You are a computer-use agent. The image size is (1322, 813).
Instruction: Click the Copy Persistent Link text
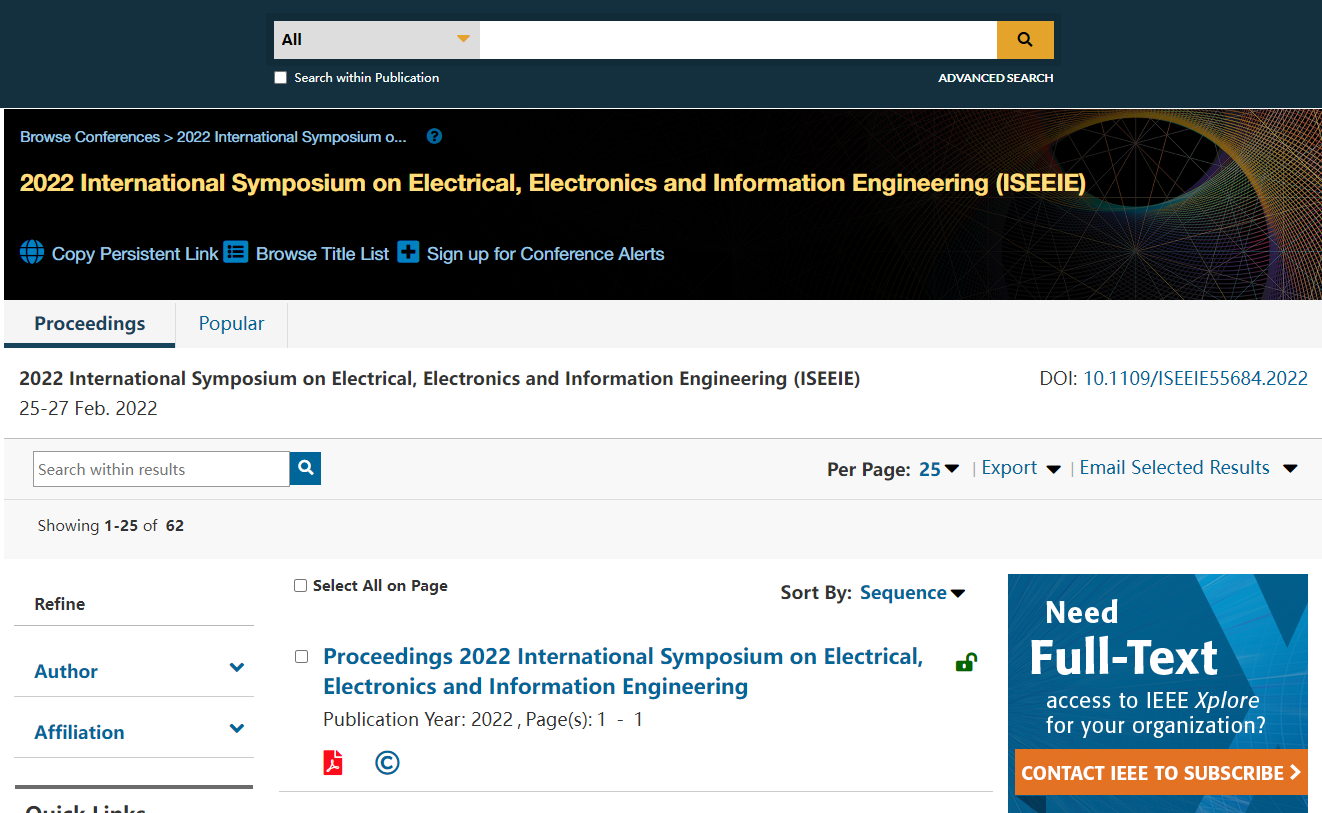pos(135,254)
